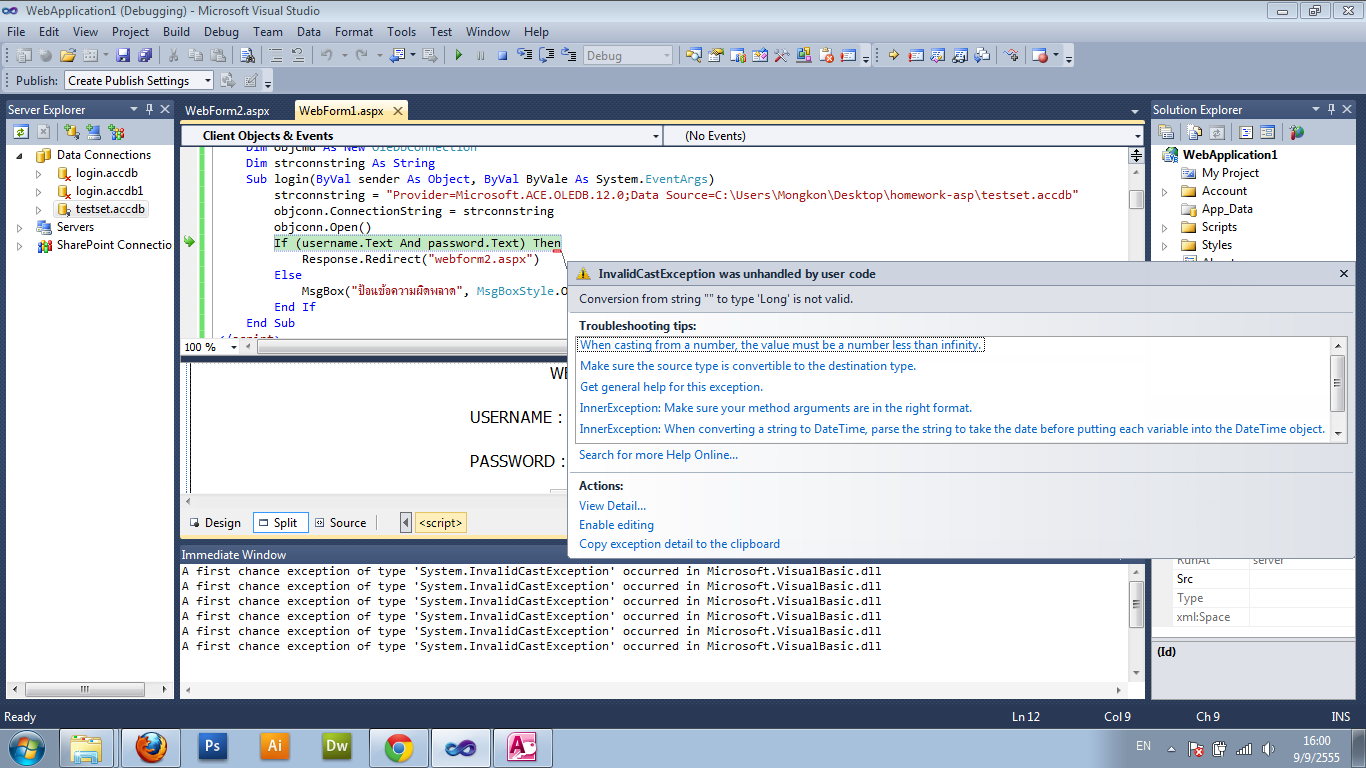Image resolution: width=1366 pixels, height=768 pixels.
Task: Open Firefox from the taskbar
Action: (151, 746)
